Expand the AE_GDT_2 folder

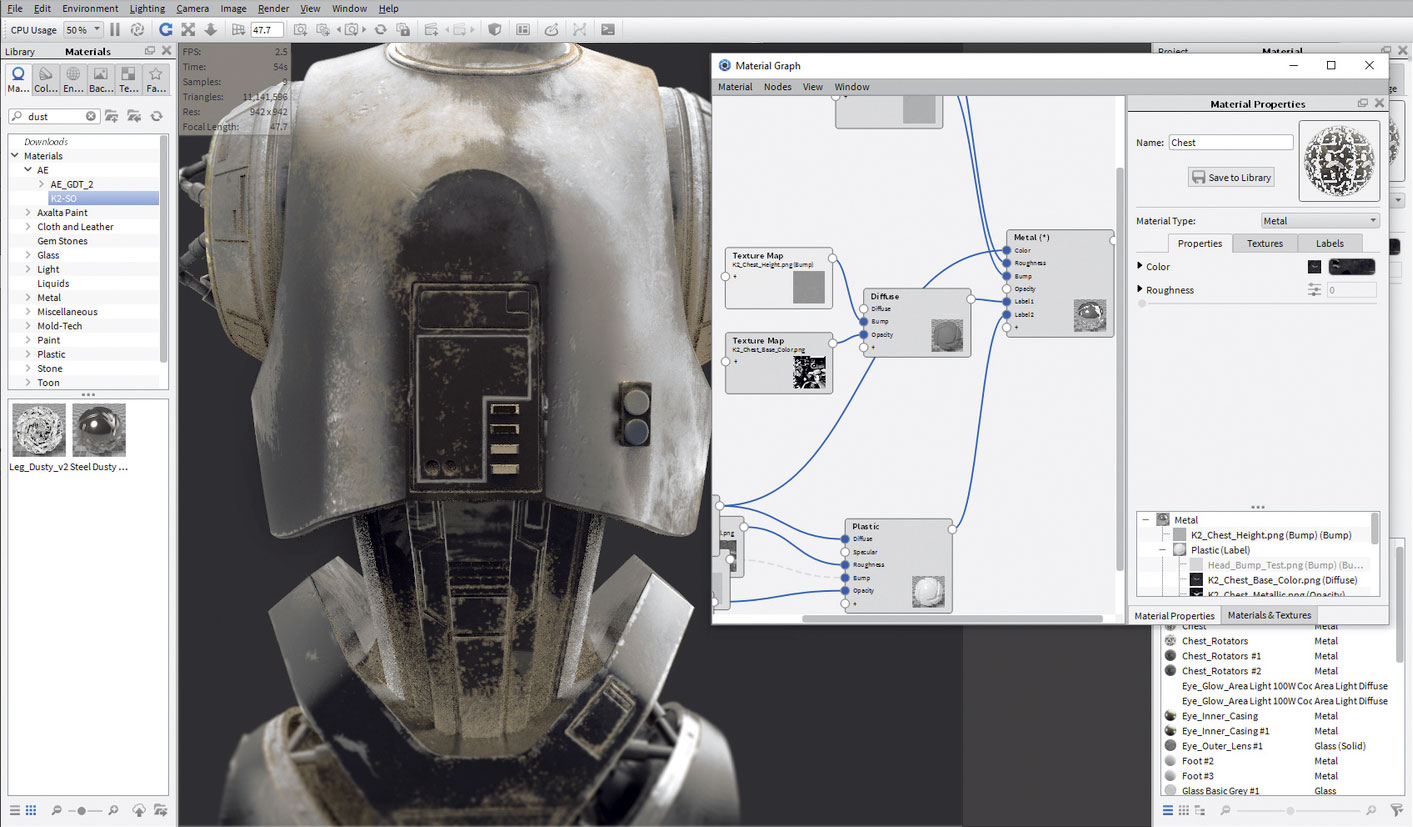(41, 184)
